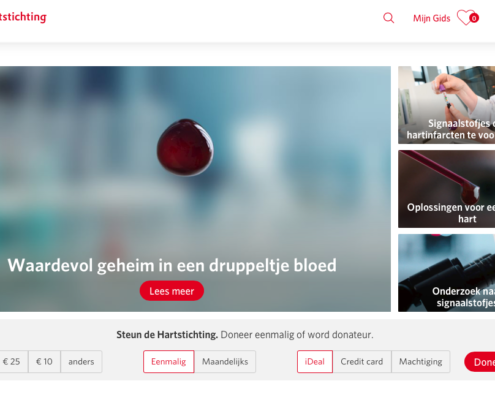The height and width of the screenshot is (400, 495).
Task: Select Eenmalig donation frequency
Action: (169, 362)
